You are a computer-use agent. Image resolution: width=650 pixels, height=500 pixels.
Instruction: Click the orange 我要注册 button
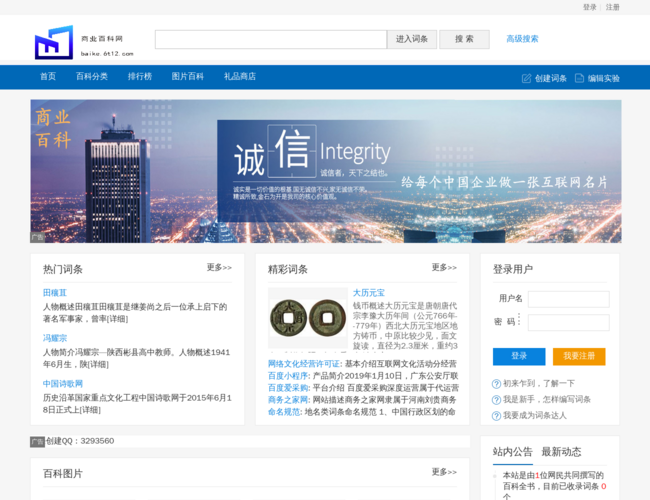coord(579,356)
